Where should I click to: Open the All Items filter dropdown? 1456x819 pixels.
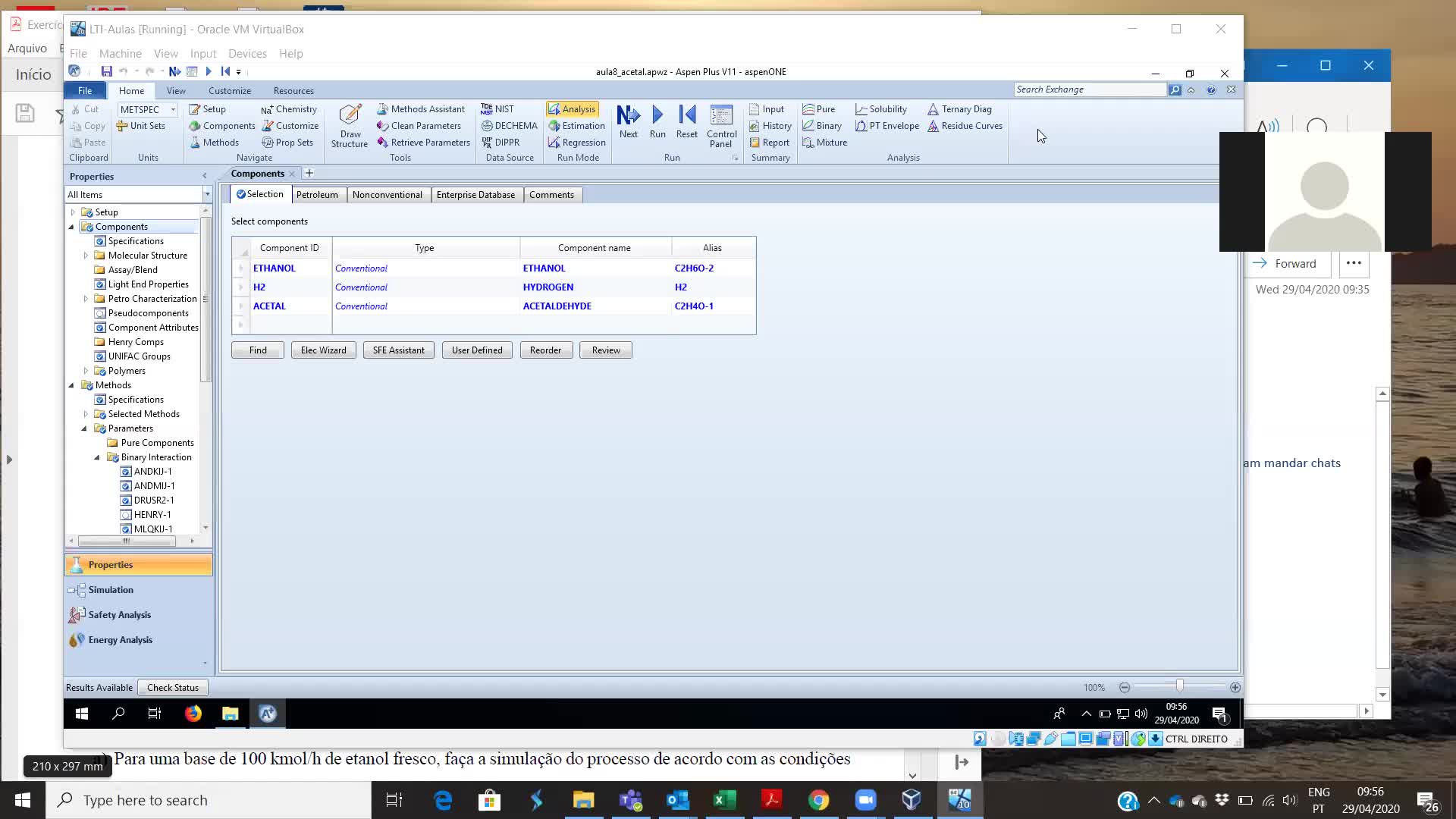(206, 195)
